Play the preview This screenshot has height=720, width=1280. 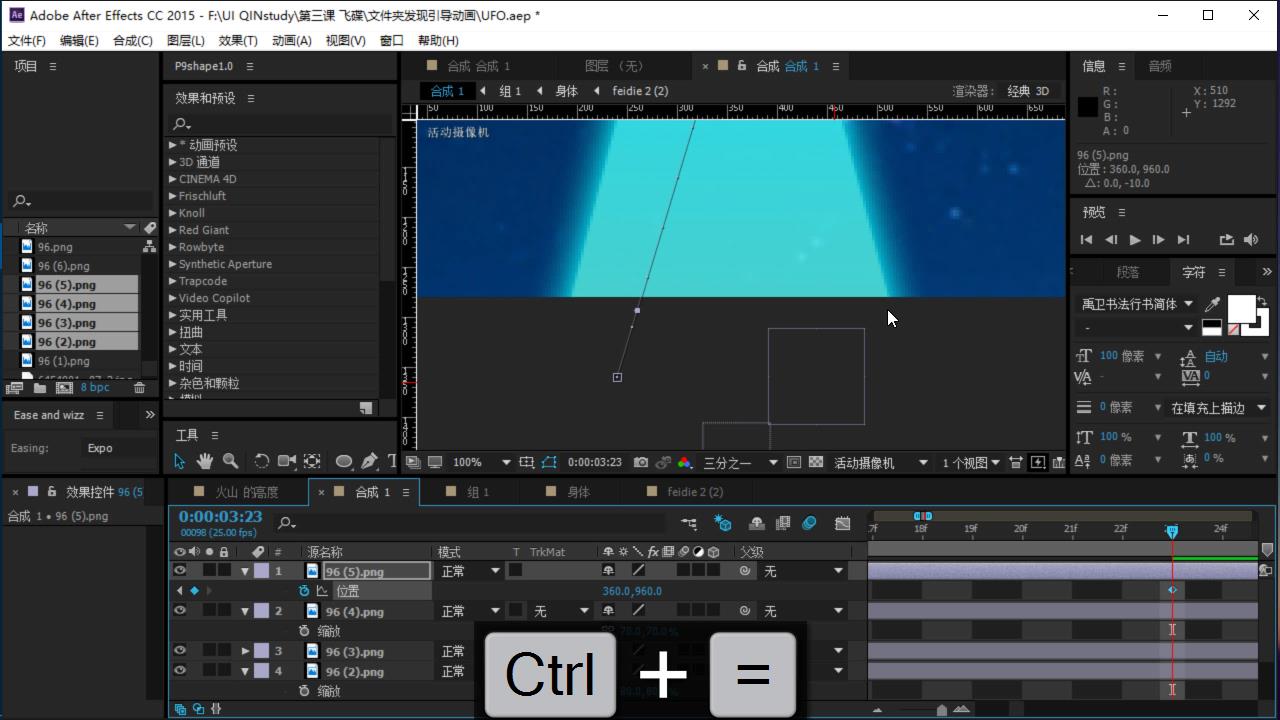1135,240
